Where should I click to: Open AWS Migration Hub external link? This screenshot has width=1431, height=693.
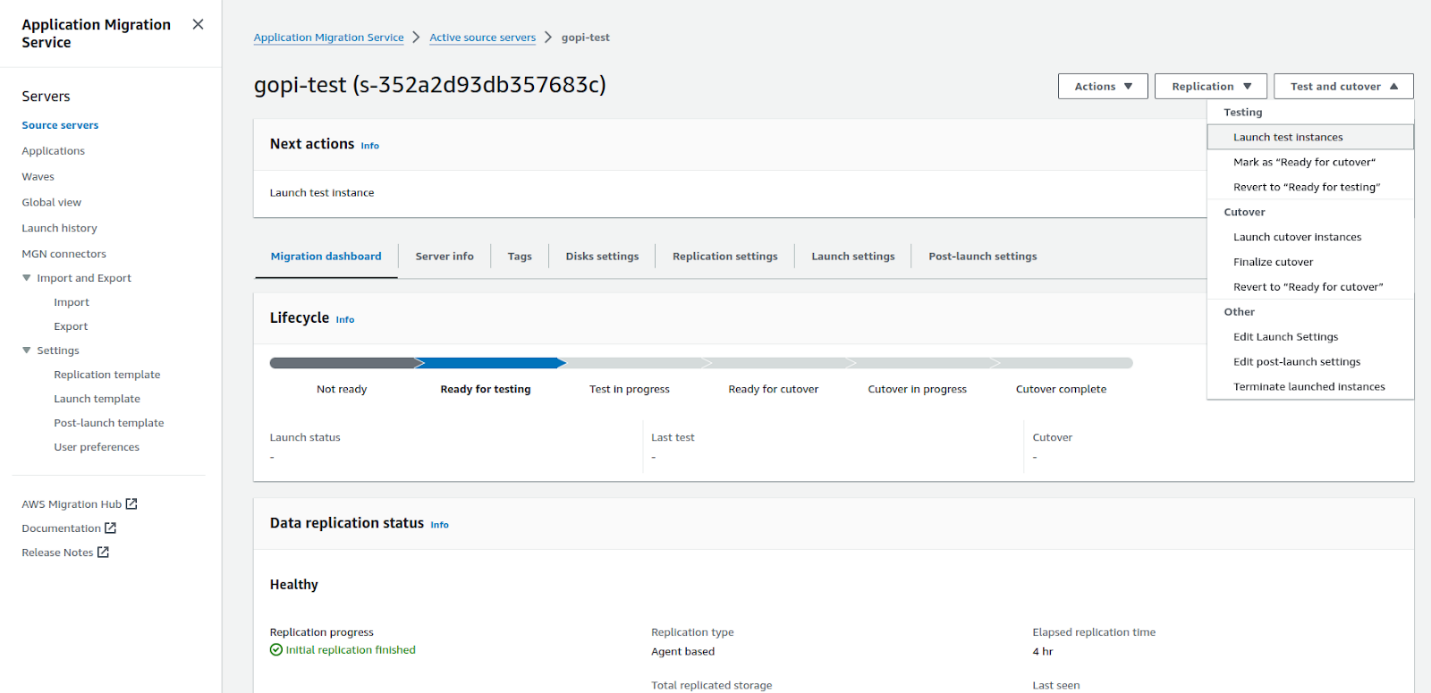(79, 504)
